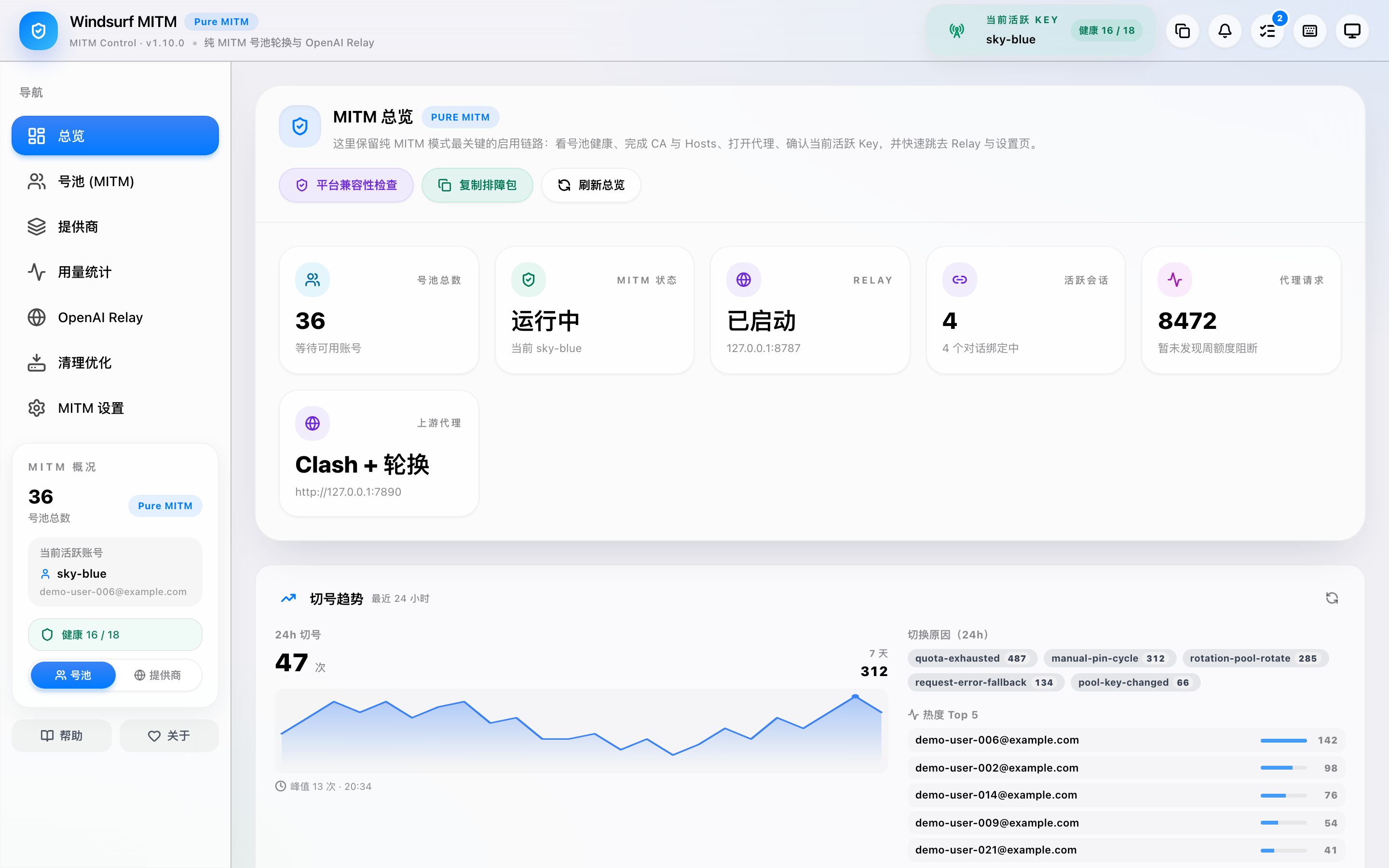Click the 活跃会话 link icon
This screenshot has height=868, width=1389.
point(959,280)
